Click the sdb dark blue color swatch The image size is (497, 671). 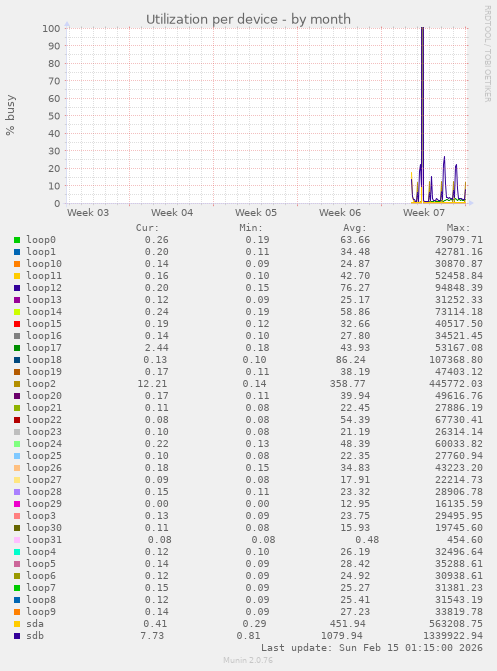click(x=17, y=636)
